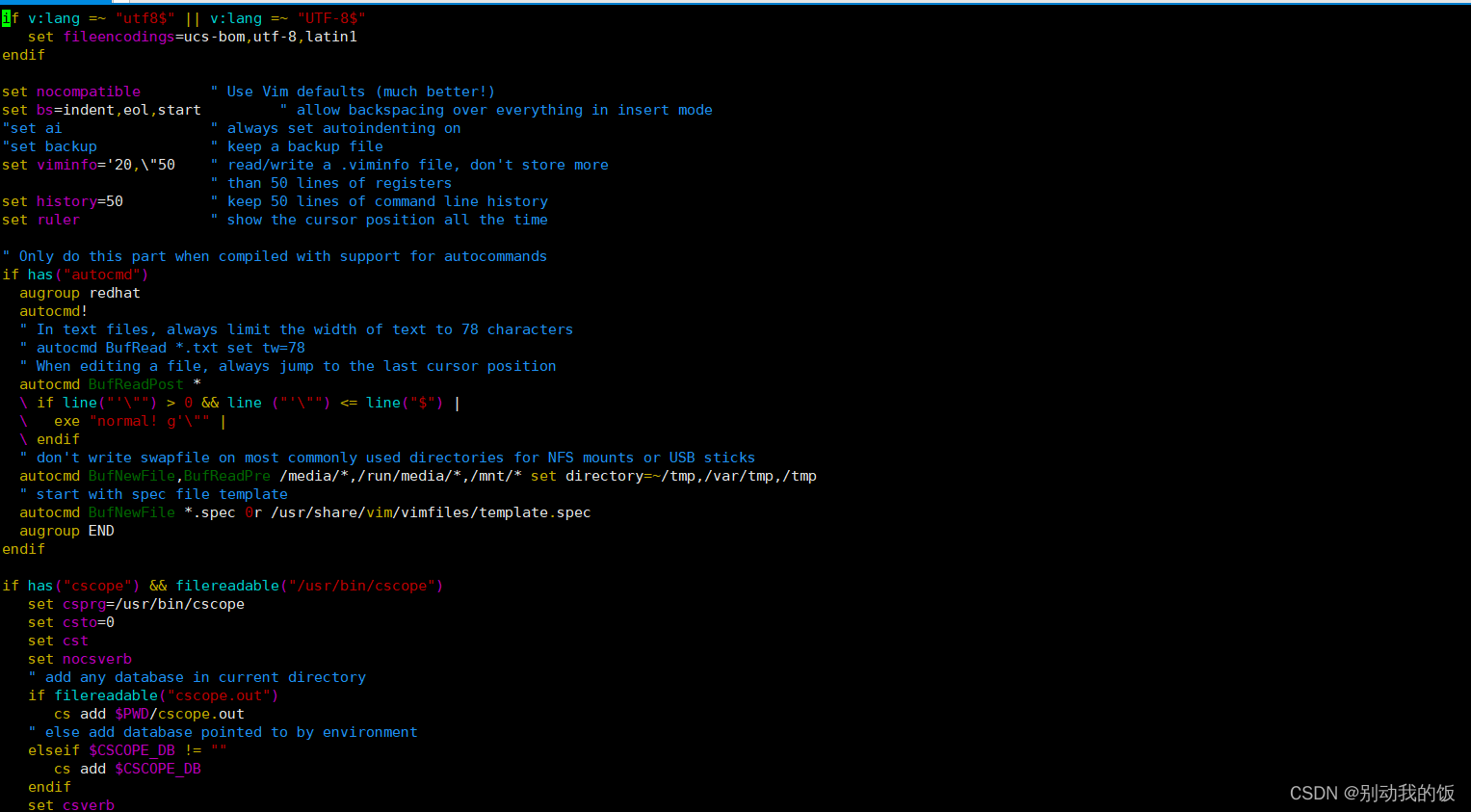The width and height of the screenshot is (1471, 812).
Task: Click 'cs add $CSCOPE_DB' line
Action: point(127,769)
